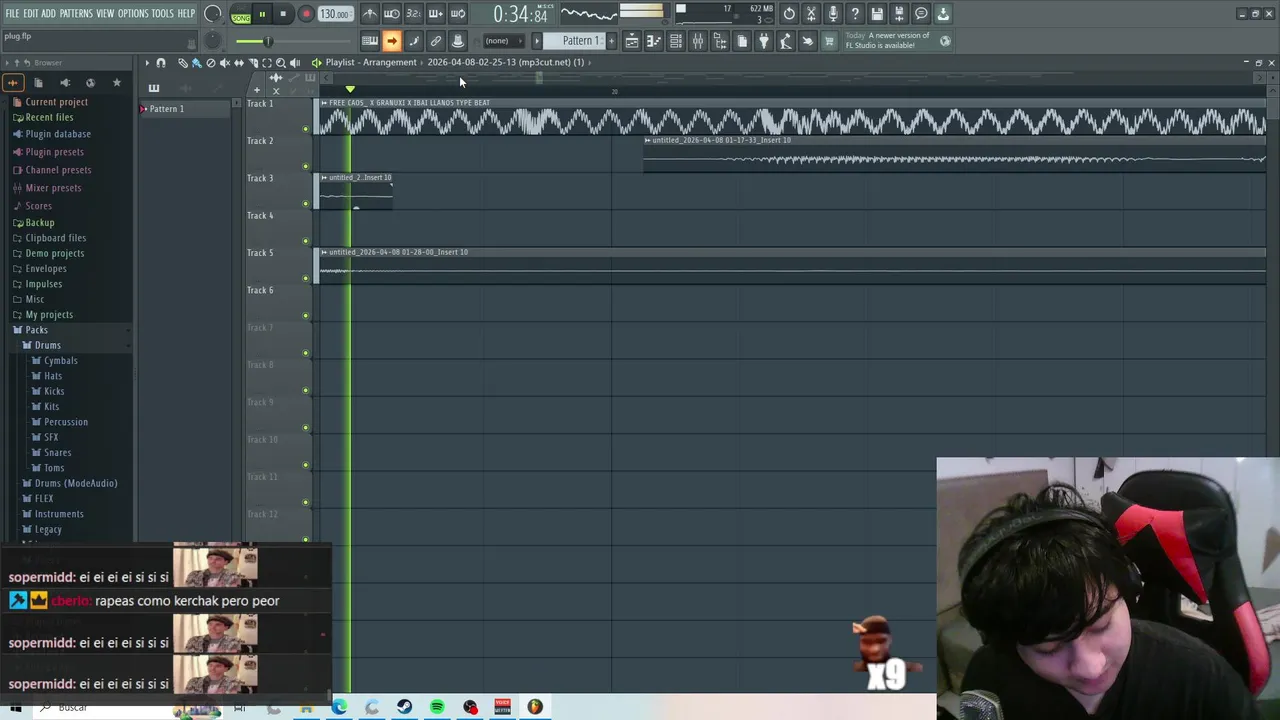Open the Playlist view button
This screenshot has height=720, width=1280.
click(632, 41)
